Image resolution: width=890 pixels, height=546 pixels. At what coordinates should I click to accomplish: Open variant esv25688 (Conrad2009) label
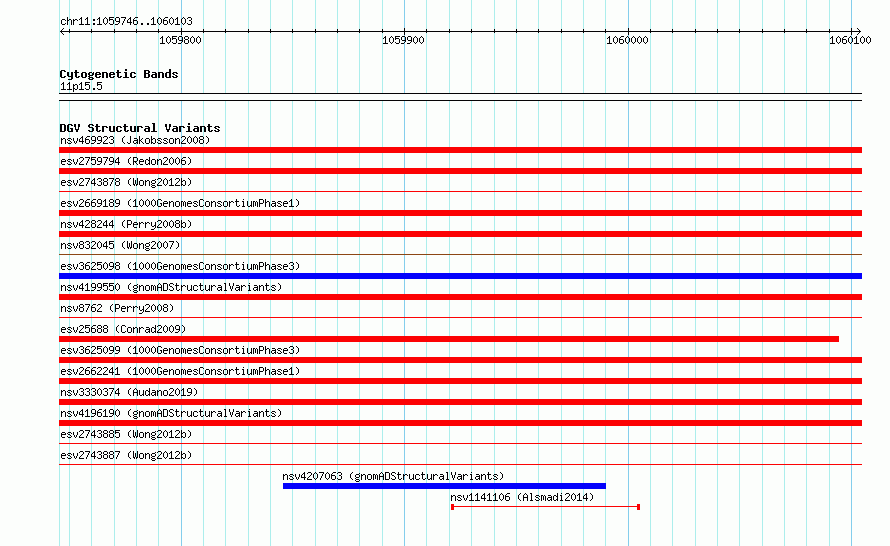tap(123, 329)
